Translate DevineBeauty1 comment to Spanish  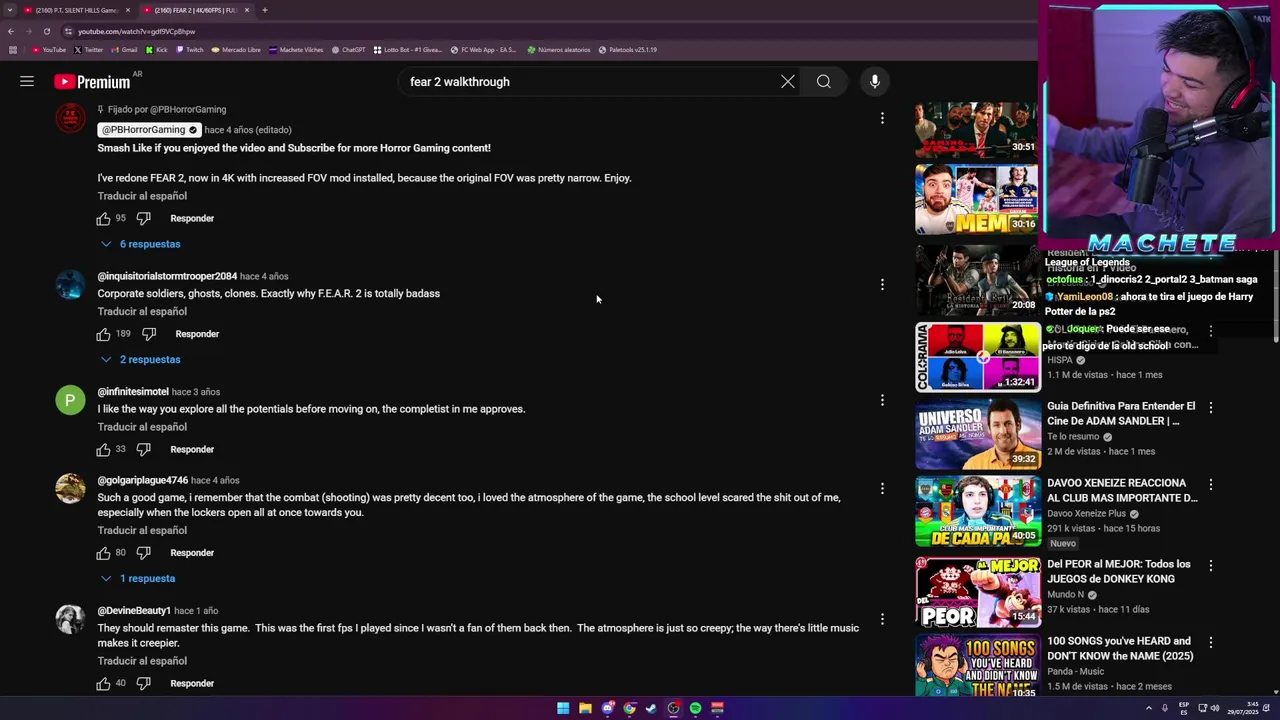pos(142,661)
